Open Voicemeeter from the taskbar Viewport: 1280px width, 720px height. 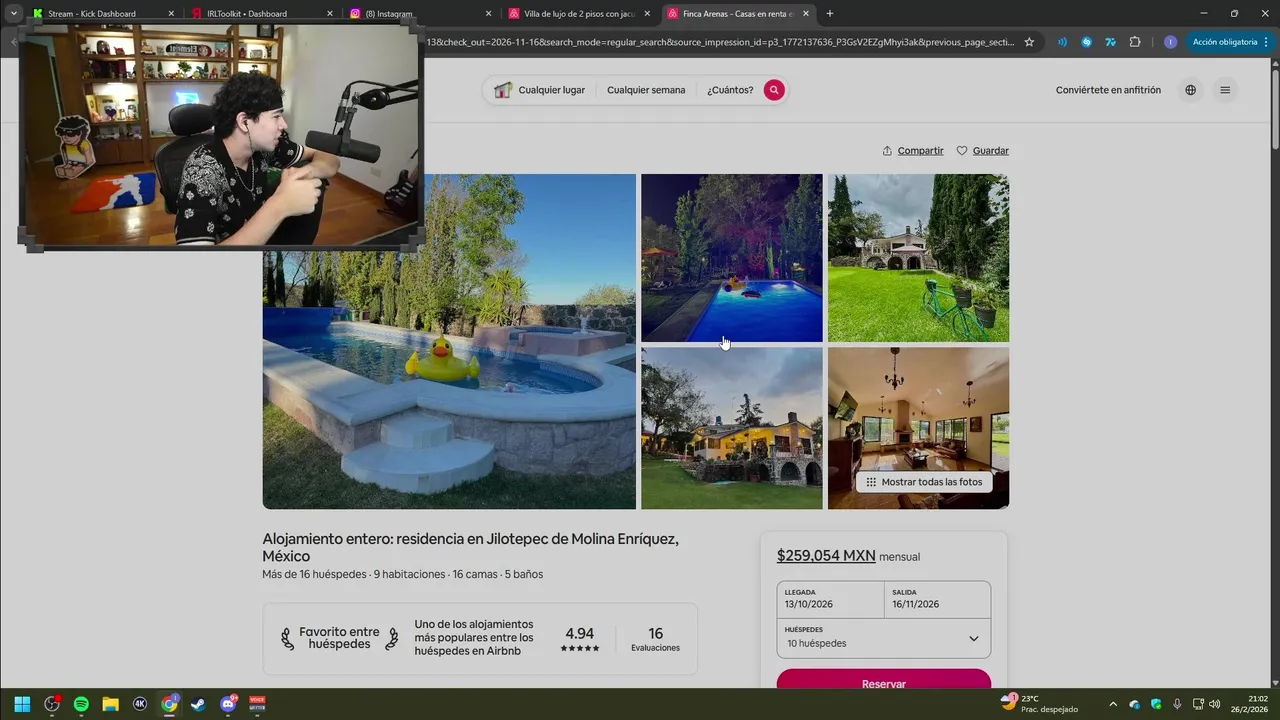click(x=257, y=704)
